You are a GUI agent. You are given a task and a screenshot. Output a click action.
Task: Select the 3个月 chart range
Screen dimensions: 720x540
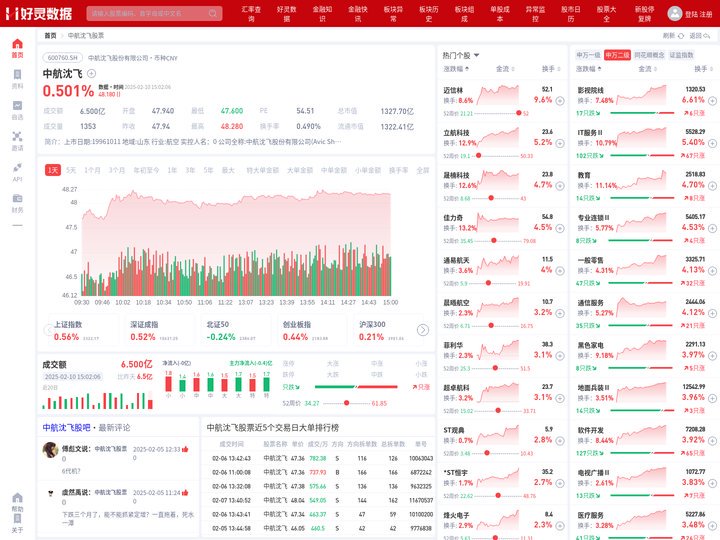point(117,170)
